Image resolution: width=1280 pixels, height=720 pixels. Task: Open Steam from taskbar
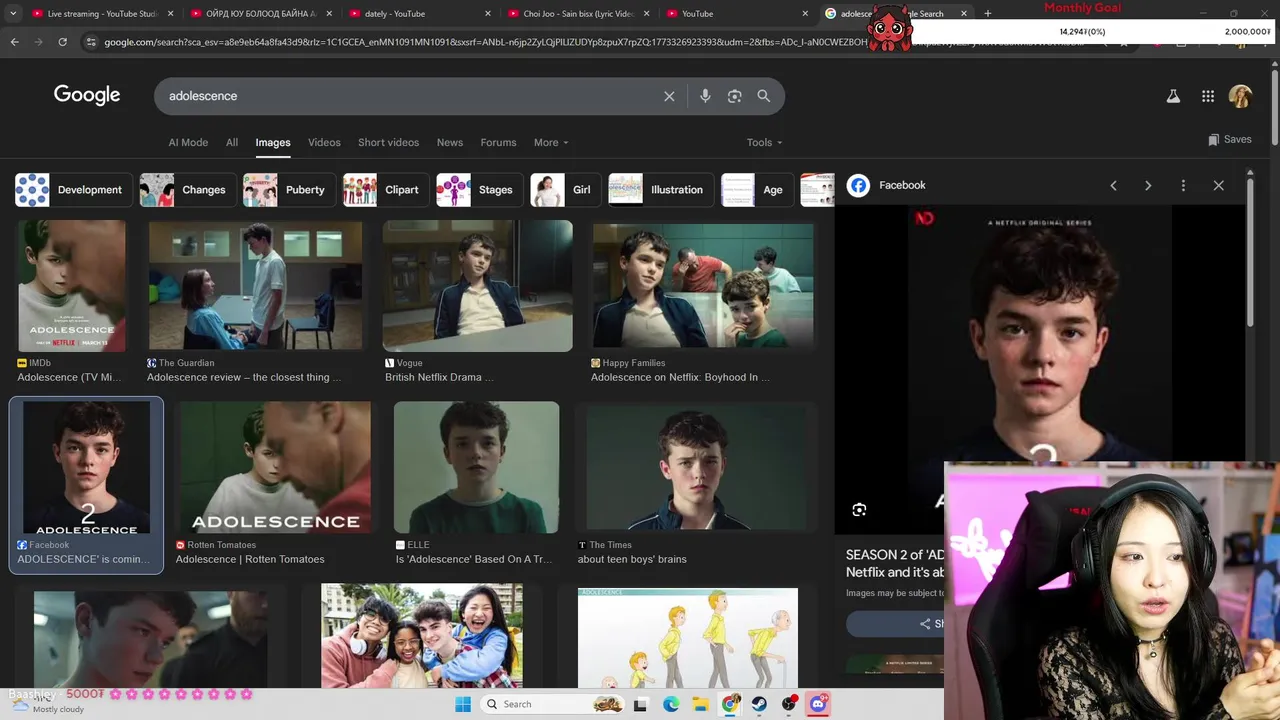[759, 704]
